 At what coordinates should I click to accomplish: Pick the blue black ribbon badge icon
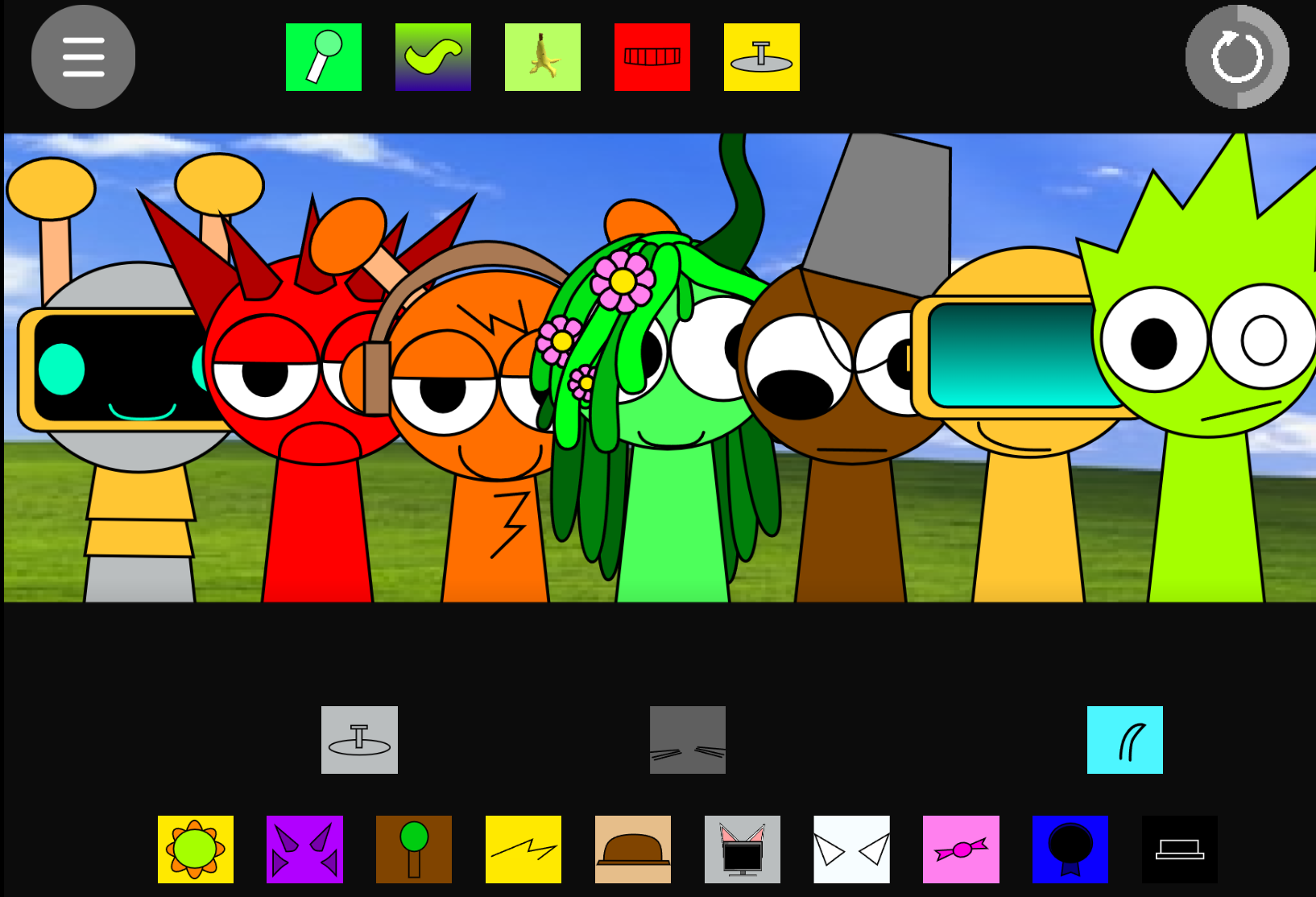1070,849
